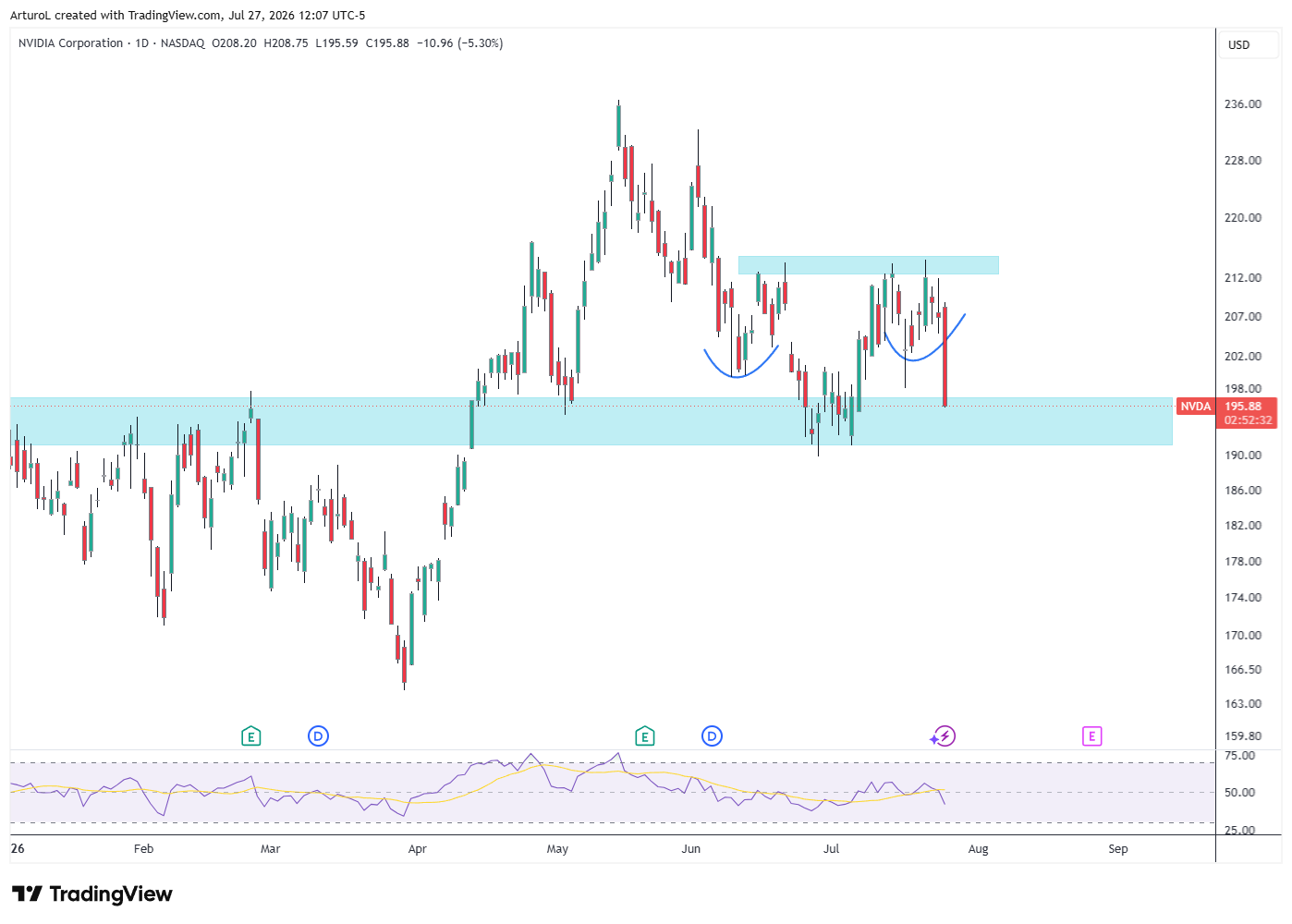The image size is (1292, 924).
Task: Click the purple lightning event icon
Action: (x=943, y=736)
